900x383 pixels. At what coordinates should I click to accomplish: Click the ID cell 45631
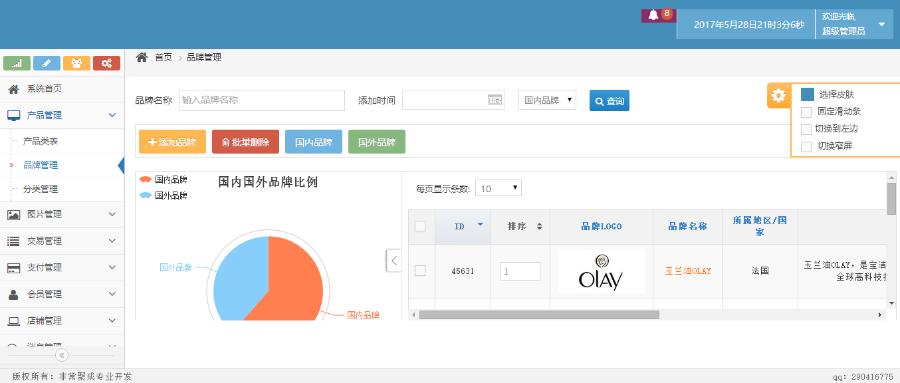point(463,271)
